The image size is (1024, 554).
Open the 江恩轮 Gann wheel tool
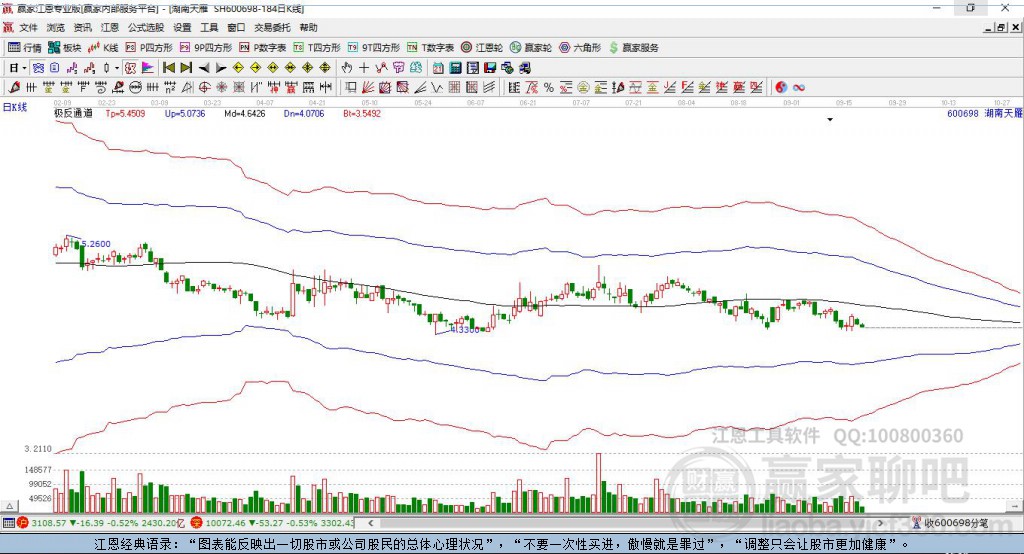click(482, 48)
